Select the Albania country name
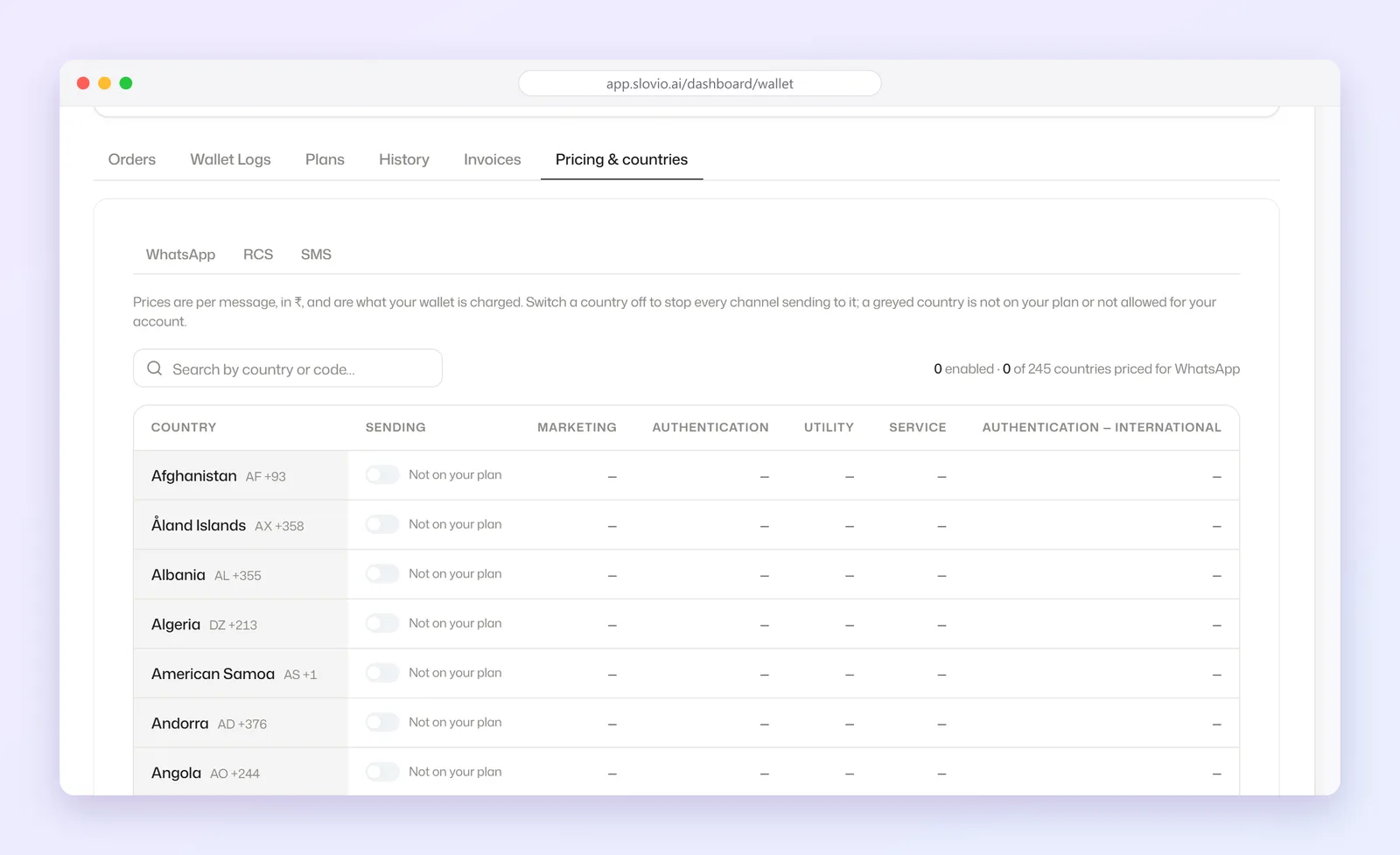The height and width of the screenshot is (855, 1400). point(178,575)
